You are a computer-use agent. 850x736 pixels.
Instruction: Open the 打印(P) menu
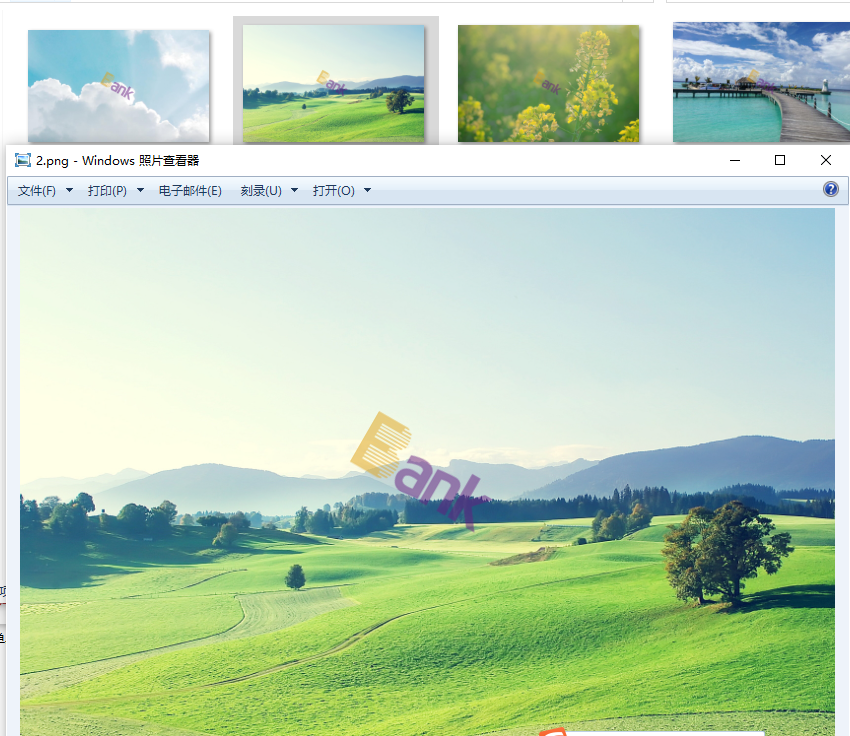pos(107,191)
